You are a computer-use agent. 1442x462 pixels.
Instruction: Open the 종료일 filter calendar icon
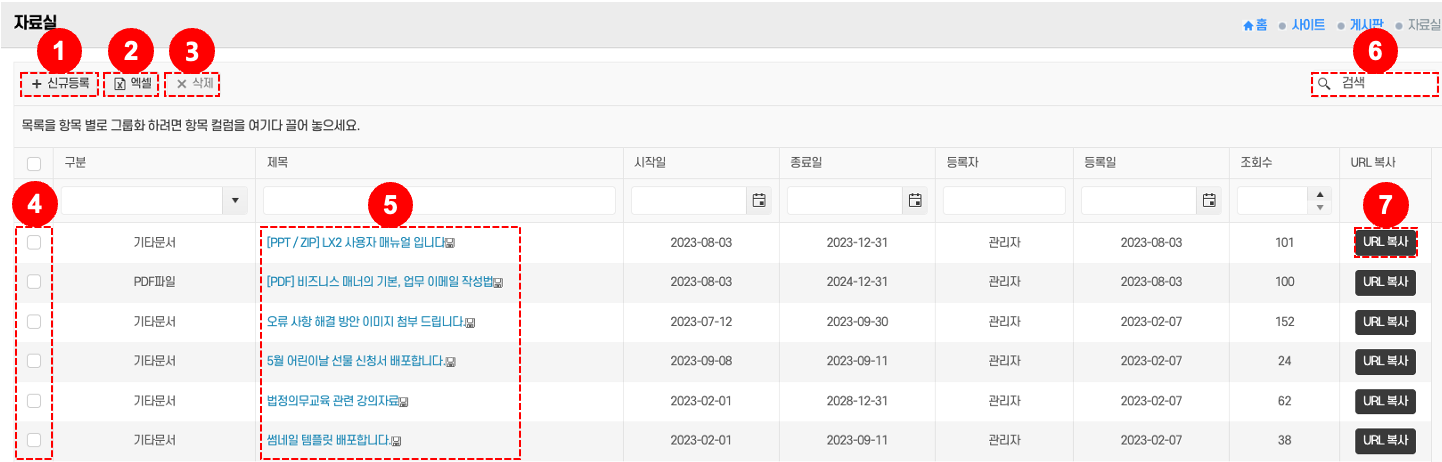914,201
